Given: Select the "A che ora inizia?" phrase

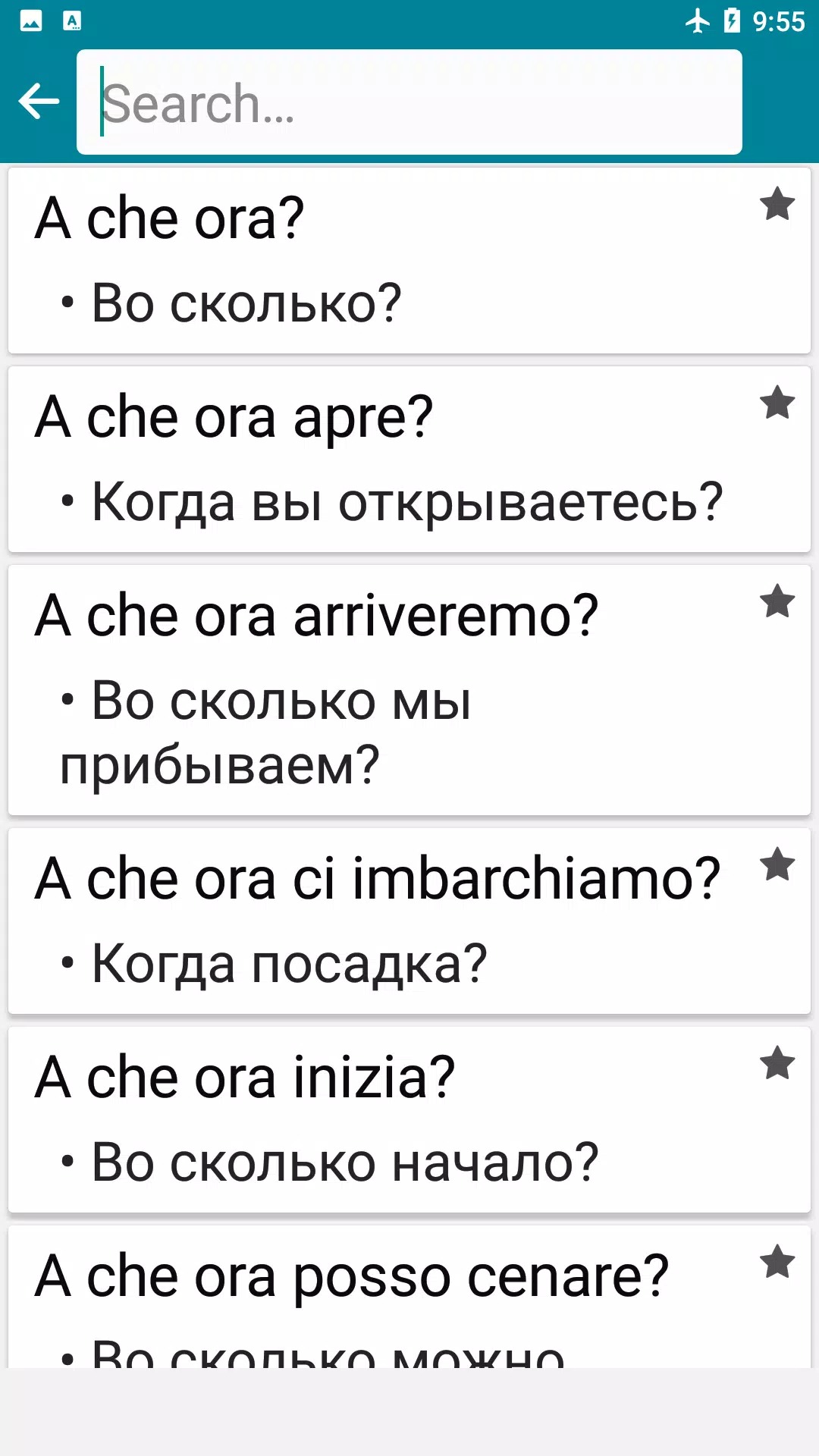Looking at the screenshot, I should (x=245, y=1078).
